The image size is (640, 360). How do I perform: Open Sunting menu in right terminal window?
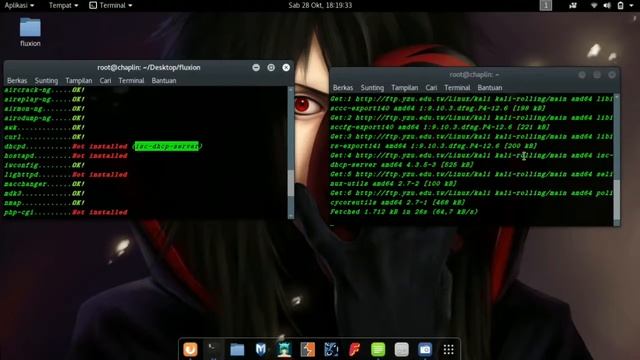pos(372,87)
